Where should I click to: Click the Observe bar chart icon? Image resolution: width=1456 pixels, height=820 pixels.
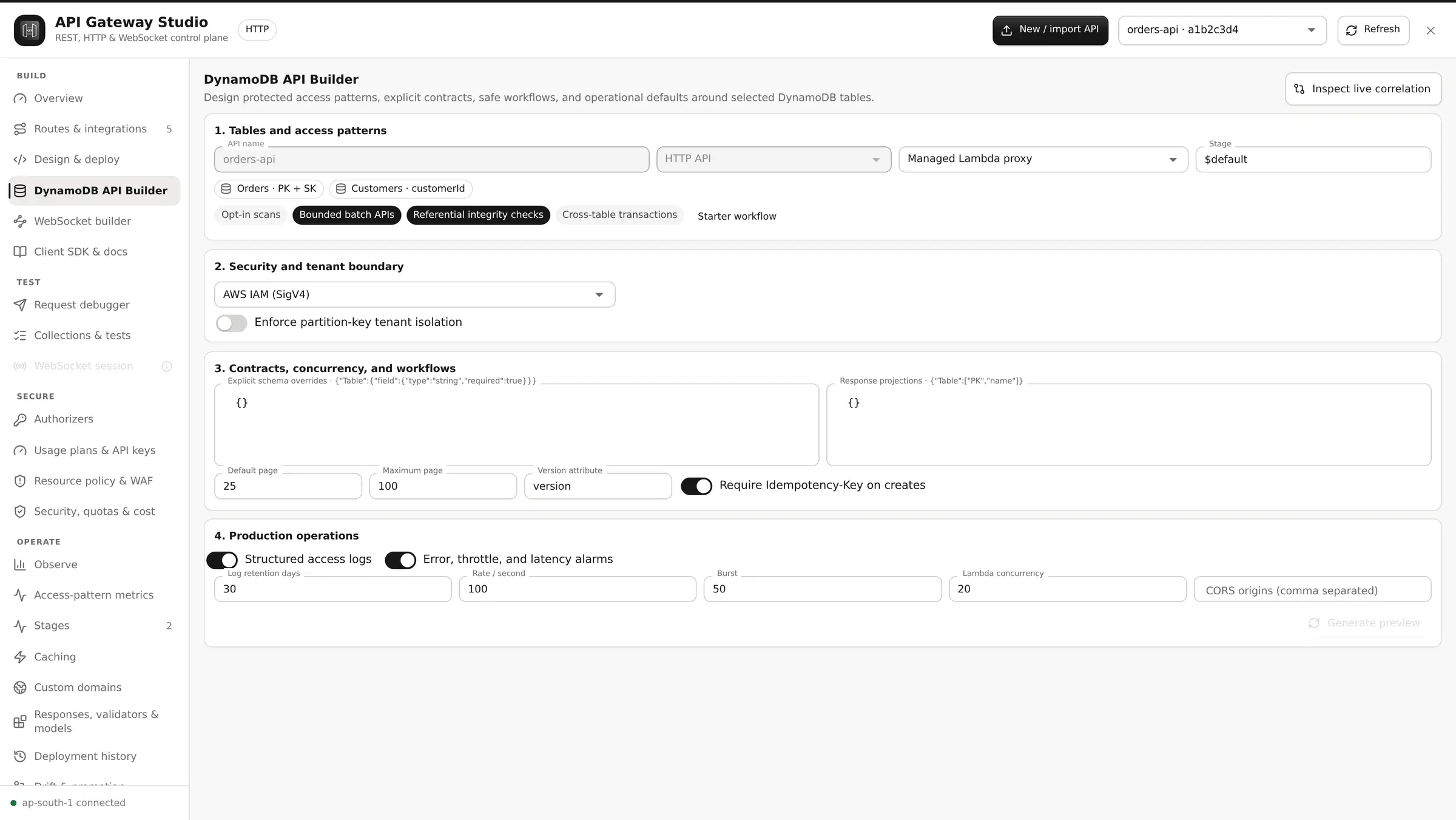click(x=20, y=564)
